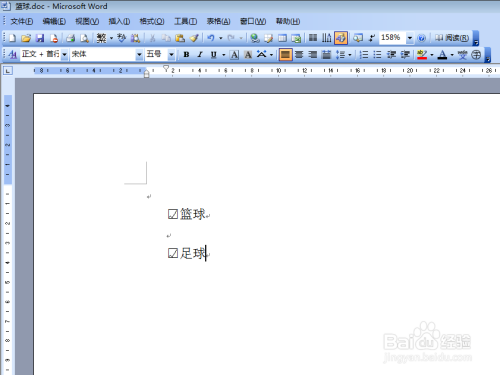This screenshot has width=500, height=375.
Task: Open the Columns layout icon
Action: click(x=313, y=38)
